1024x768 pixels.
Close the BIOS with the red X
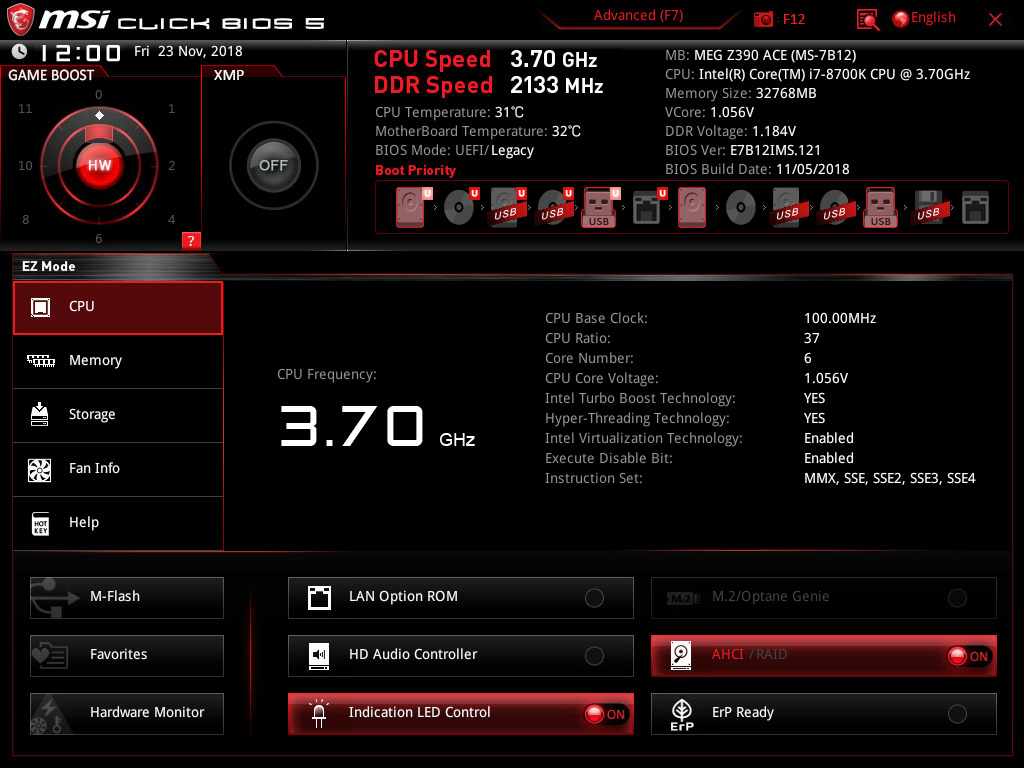coord(995,20)
